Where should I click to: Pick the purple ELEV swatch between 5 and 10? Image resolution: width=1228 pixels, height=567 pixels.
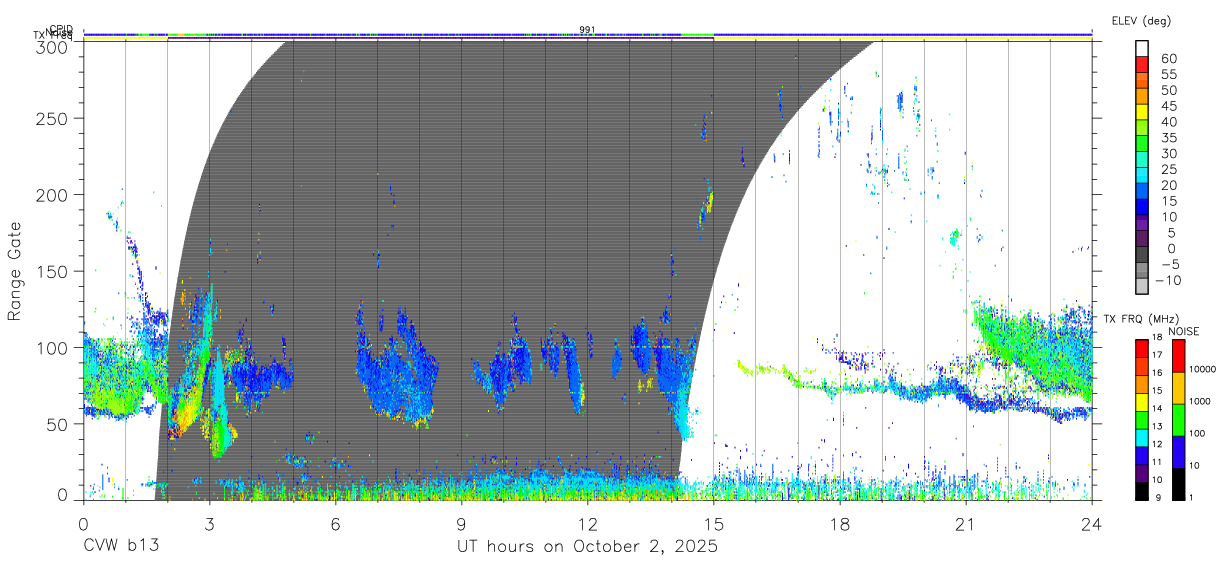click(1142, 224)
